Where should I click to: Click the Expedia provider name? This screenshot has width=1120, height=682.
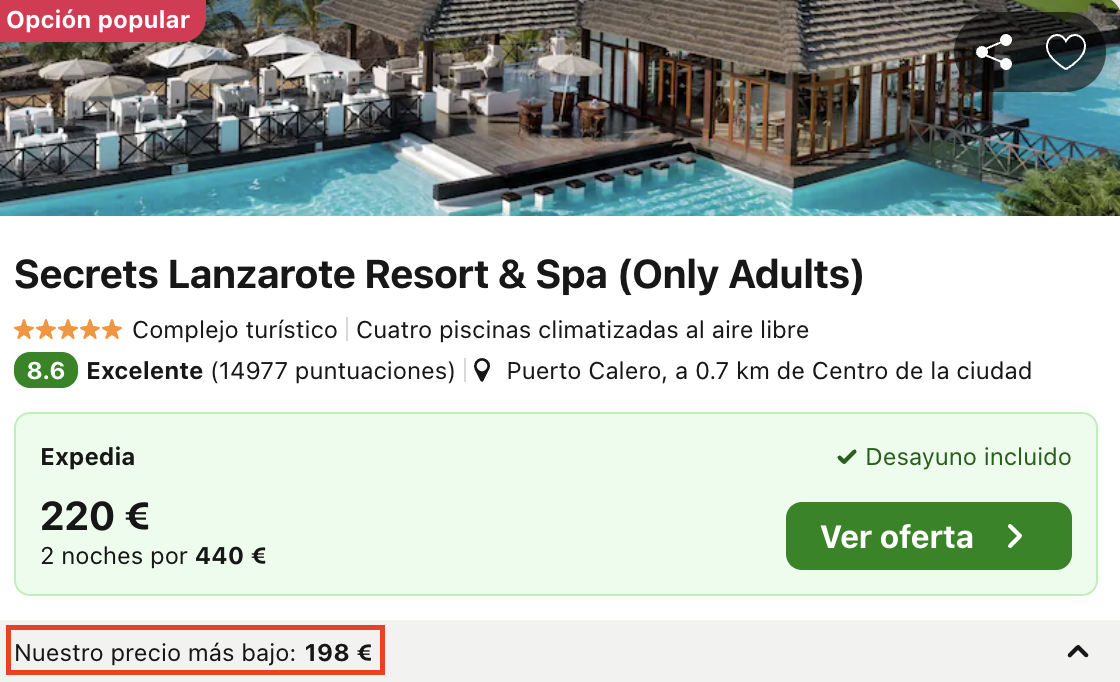tap(88, 457)
